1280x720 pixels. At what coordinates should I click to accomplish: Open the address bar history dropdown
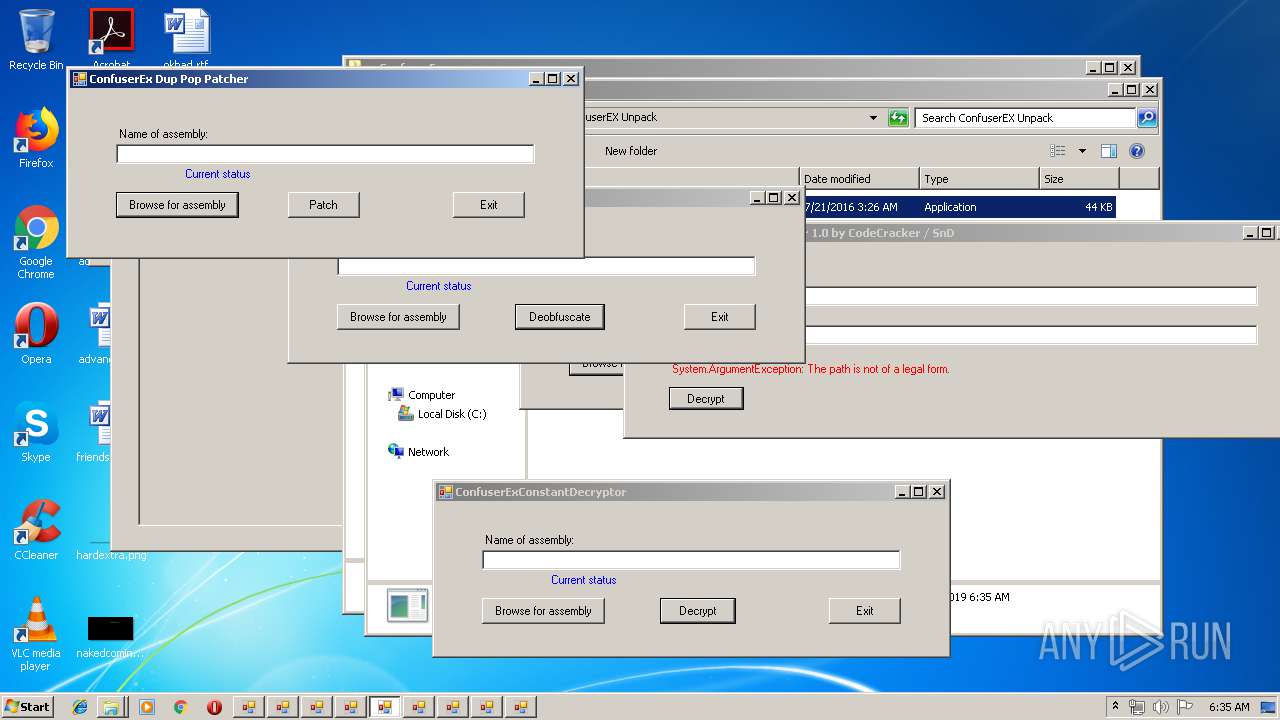click(x=874, y=118)
